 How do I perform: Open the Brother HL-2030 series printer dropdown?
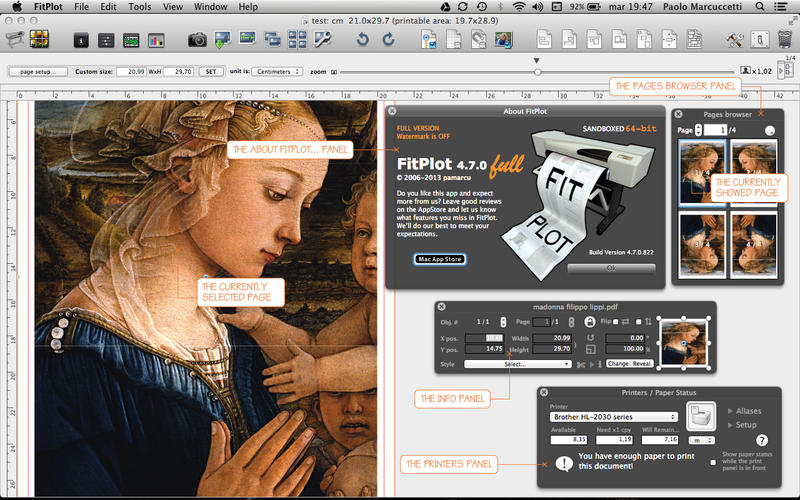coord(613,416)
